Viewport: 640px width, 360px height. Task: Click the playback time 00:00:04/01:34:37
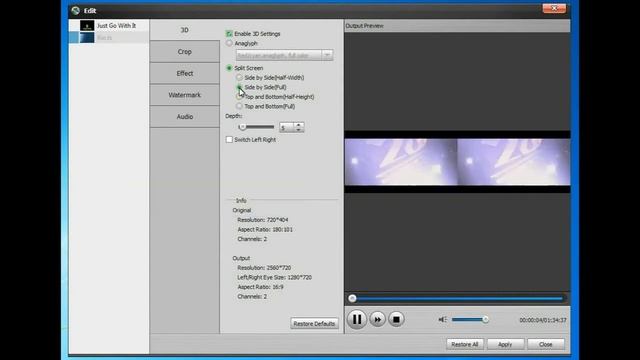[542, 320]
